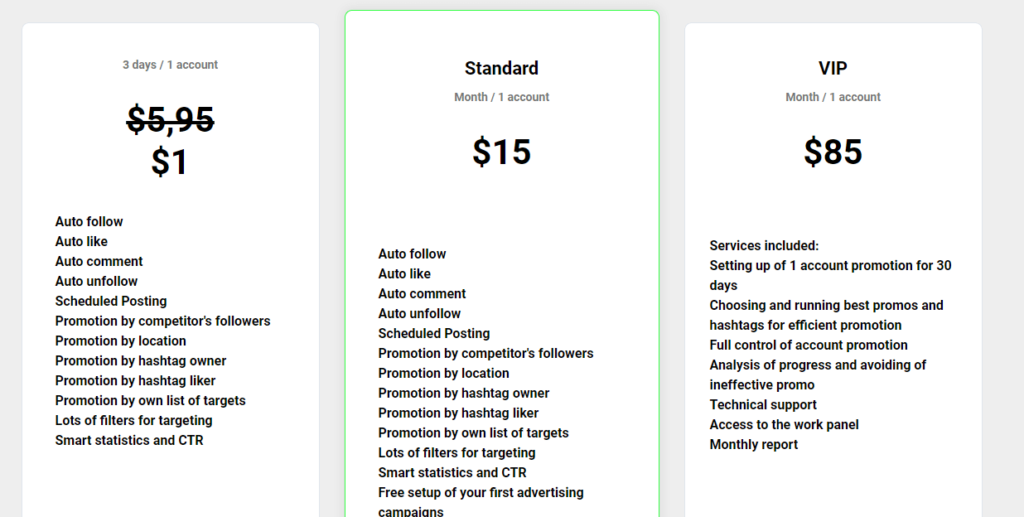Click 'Lots of filters for targeting' in trial plan
Screen dimensions: 1024x517
coord(133,420)
